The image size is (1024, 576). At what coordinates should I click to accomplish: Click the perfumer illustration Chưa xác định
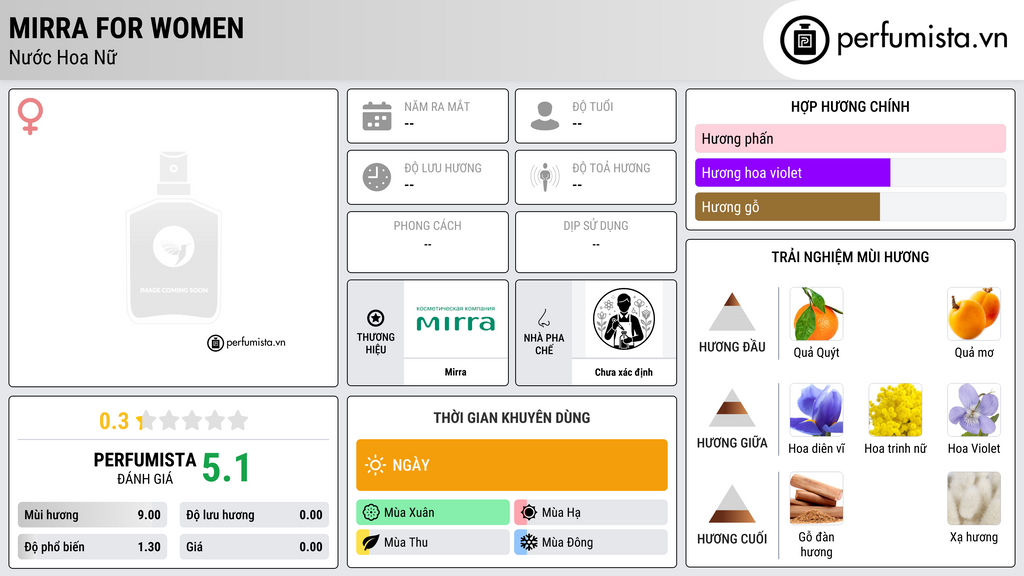point(624,319)
